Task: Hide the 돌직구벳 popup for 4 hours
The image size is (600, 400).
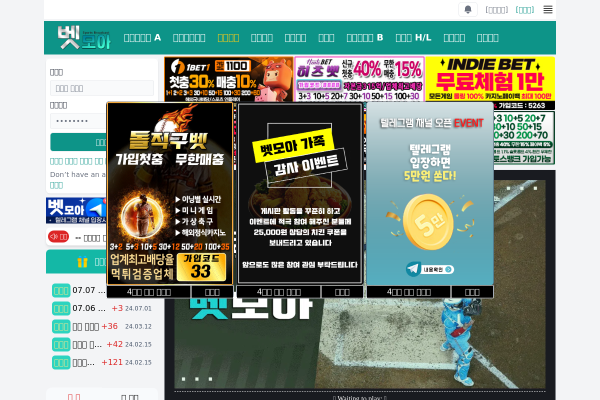Action: click(x=149, y=292)
